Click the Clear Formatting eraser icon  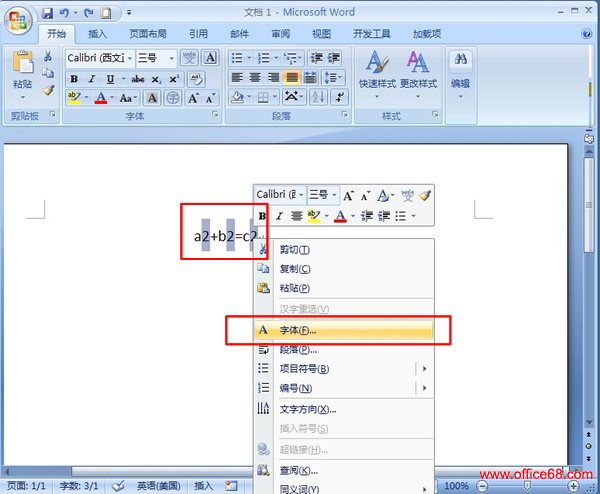tap(196, 79)
